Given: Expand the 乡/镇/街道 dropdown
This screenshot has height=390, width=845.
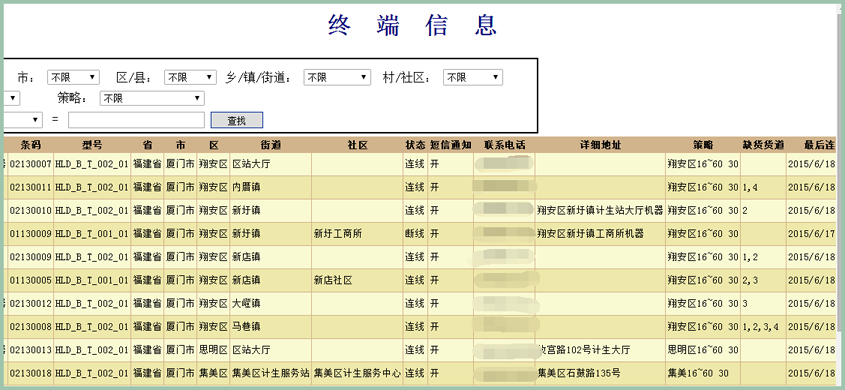Looking at the screenshot, I should point(337,78).
